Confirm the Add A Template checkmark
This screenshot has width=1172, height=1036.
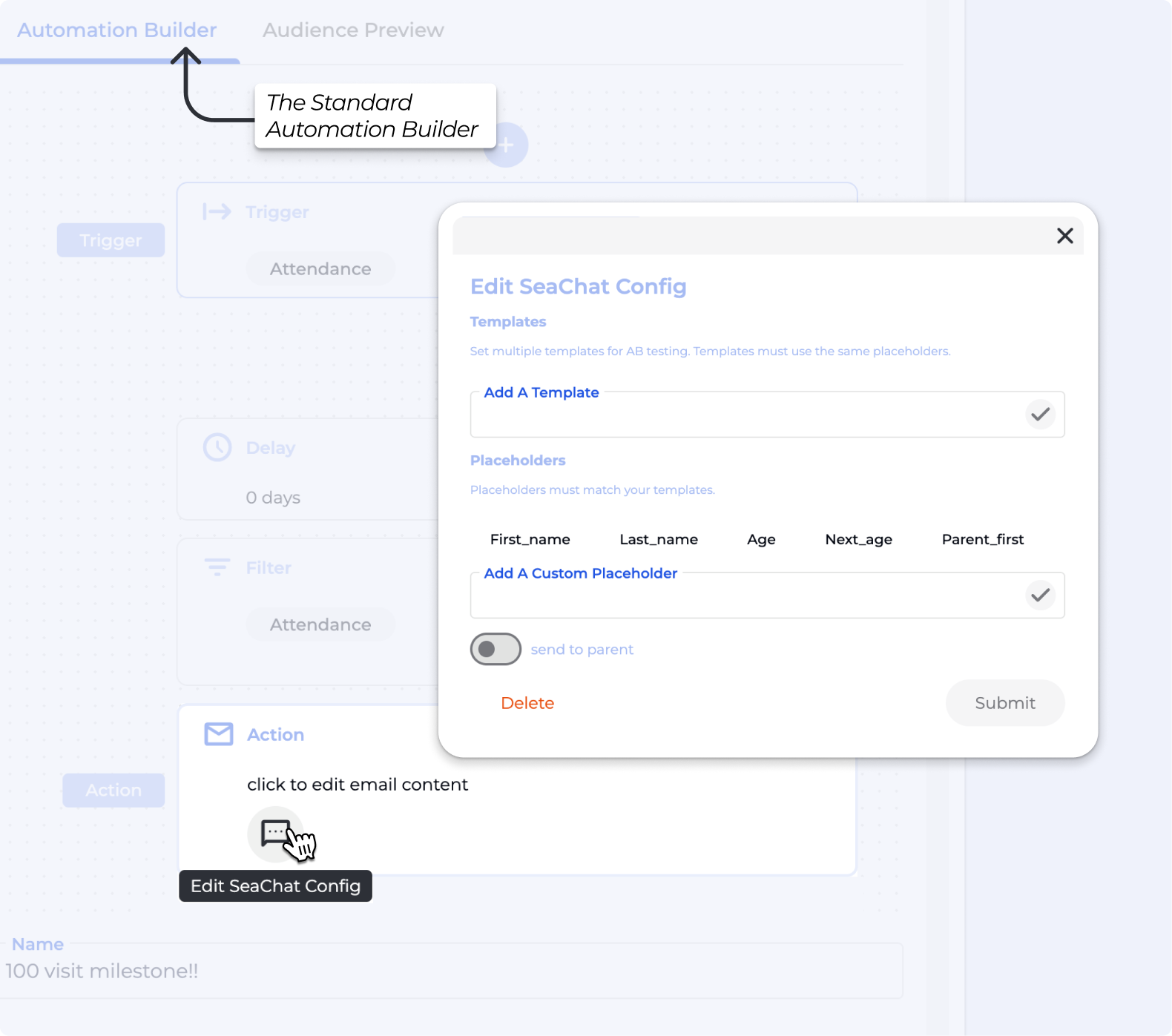(1041, 414)
